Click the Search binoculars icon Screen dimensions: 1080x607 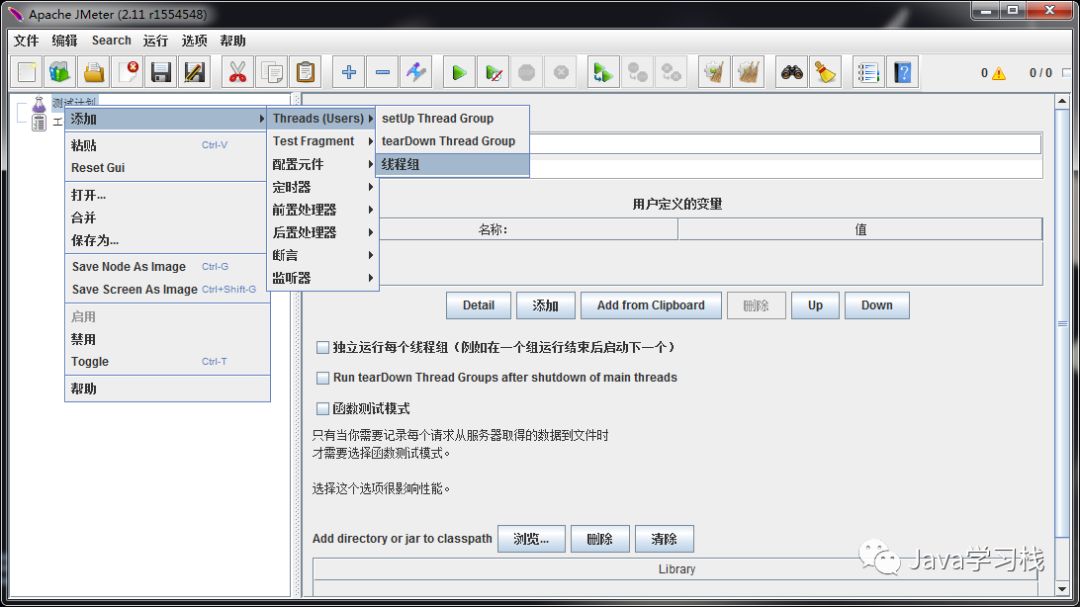pyautogui.click(x=791, y=72)
